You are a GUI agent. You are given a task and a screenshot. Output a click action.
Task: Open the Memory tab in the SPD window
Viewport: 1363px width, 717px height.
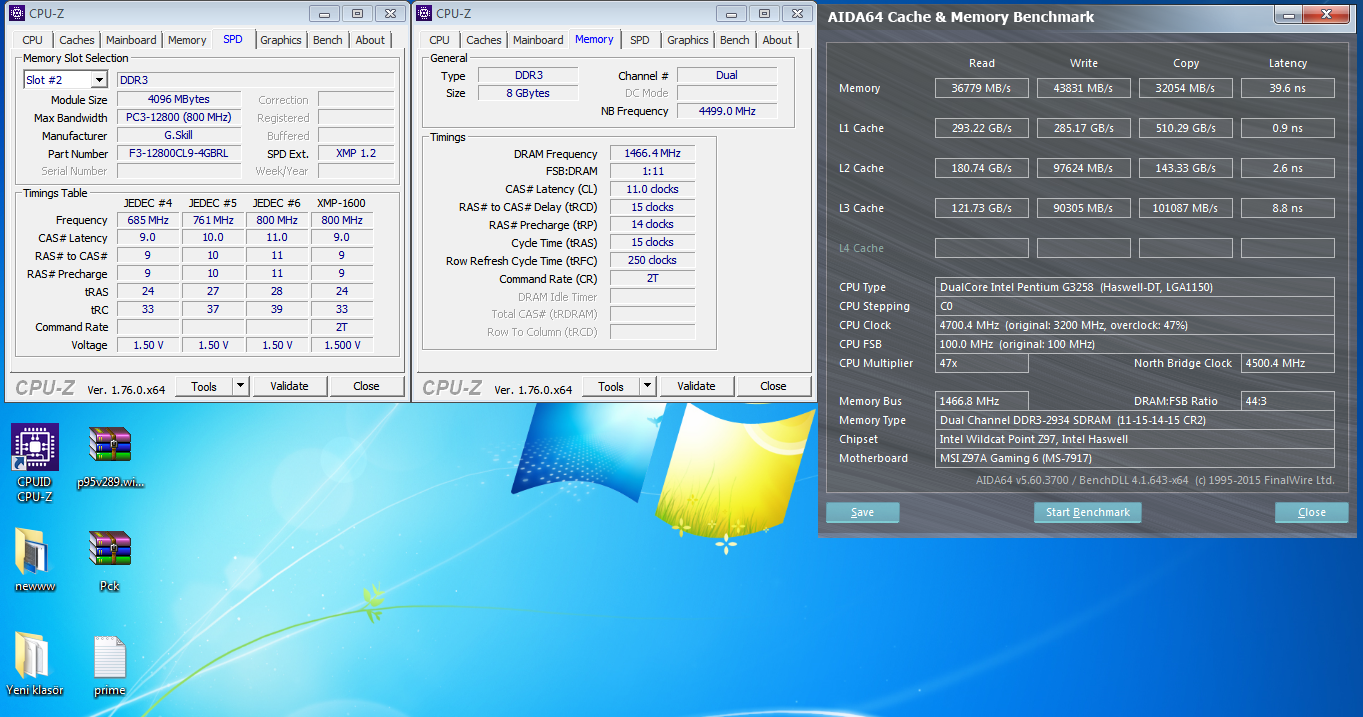tap(187, 40)
